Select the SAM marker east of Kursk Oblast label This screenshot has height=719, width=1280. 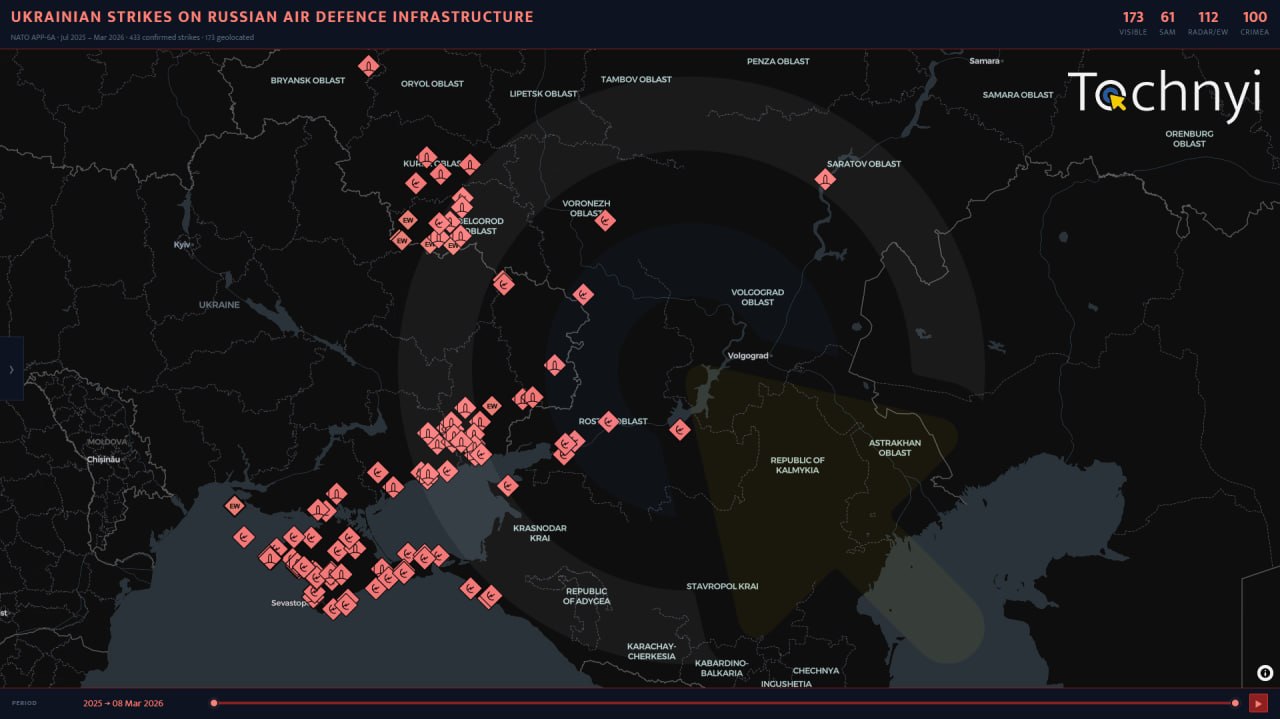tap(470, 164)
